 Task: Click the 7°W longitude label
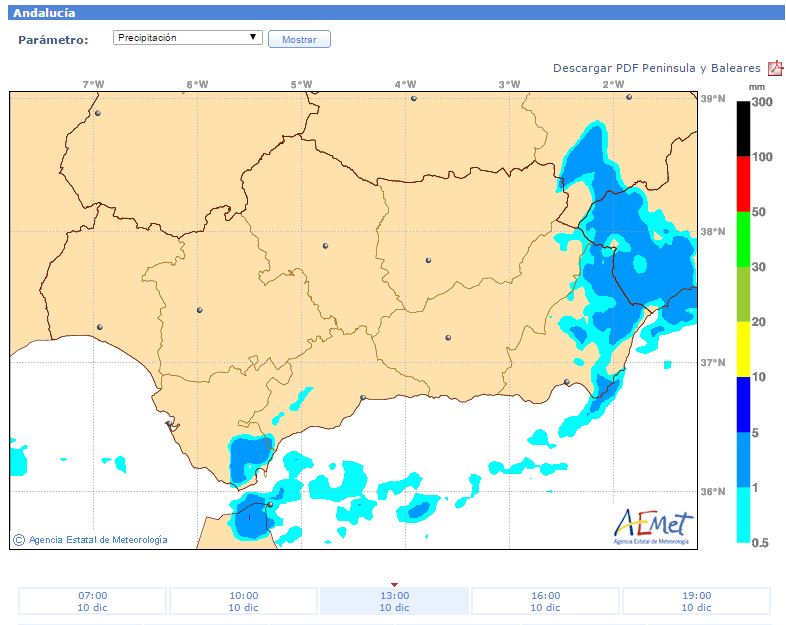(x=93, y=84)
